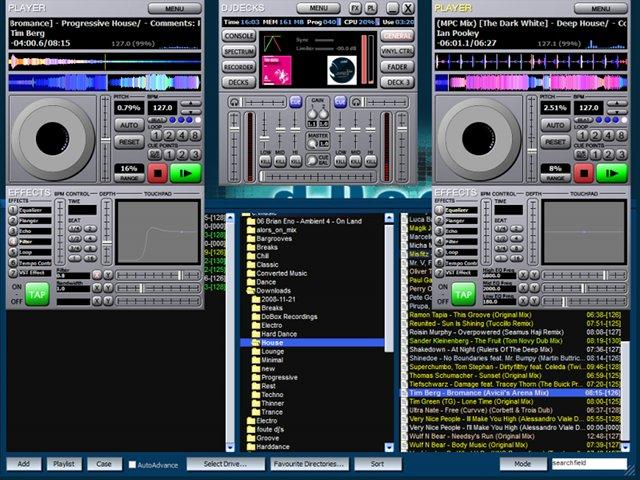Switch to the SPECTRUM view
Screen dimensions: 640x480
pos(239,51)
